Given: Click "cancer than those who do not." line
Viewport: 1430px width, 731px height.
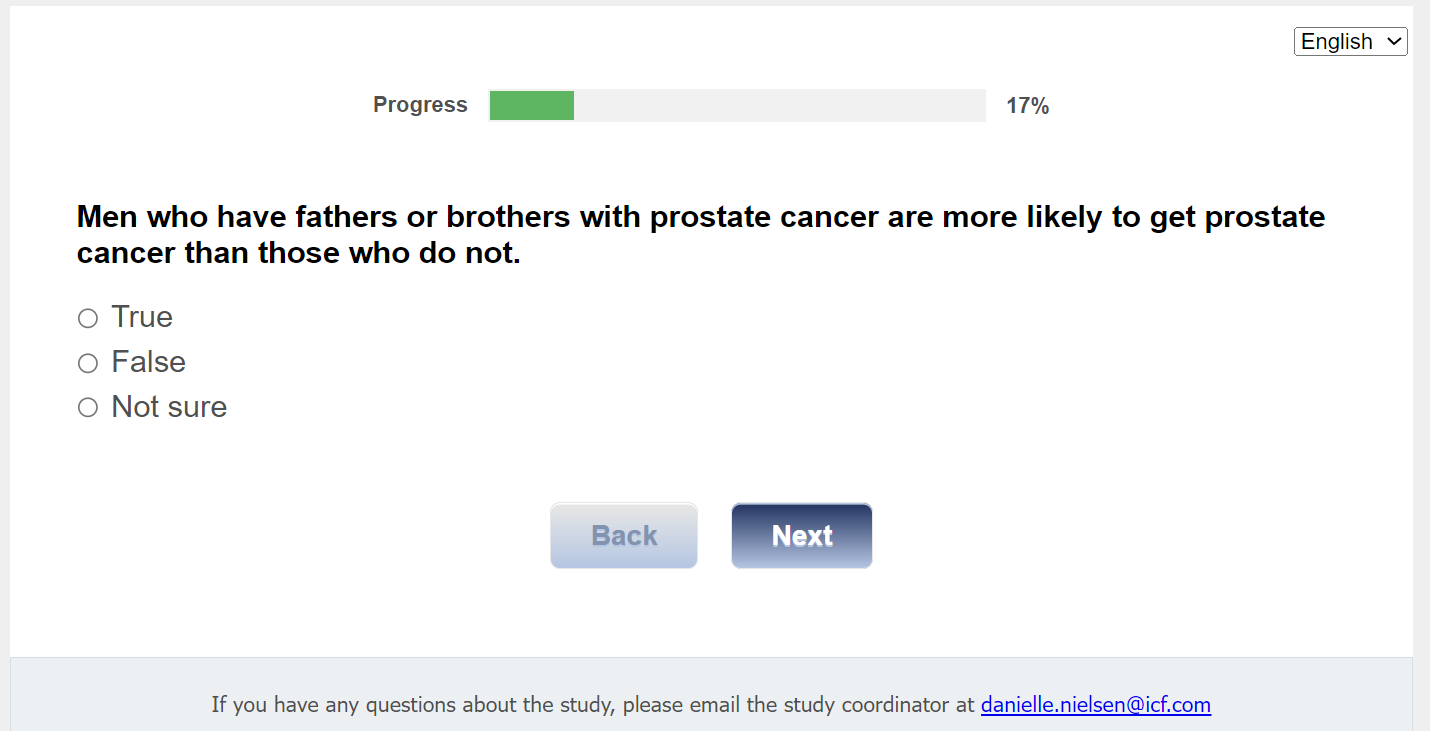Looking at the screenshot, I should [298, 253].
